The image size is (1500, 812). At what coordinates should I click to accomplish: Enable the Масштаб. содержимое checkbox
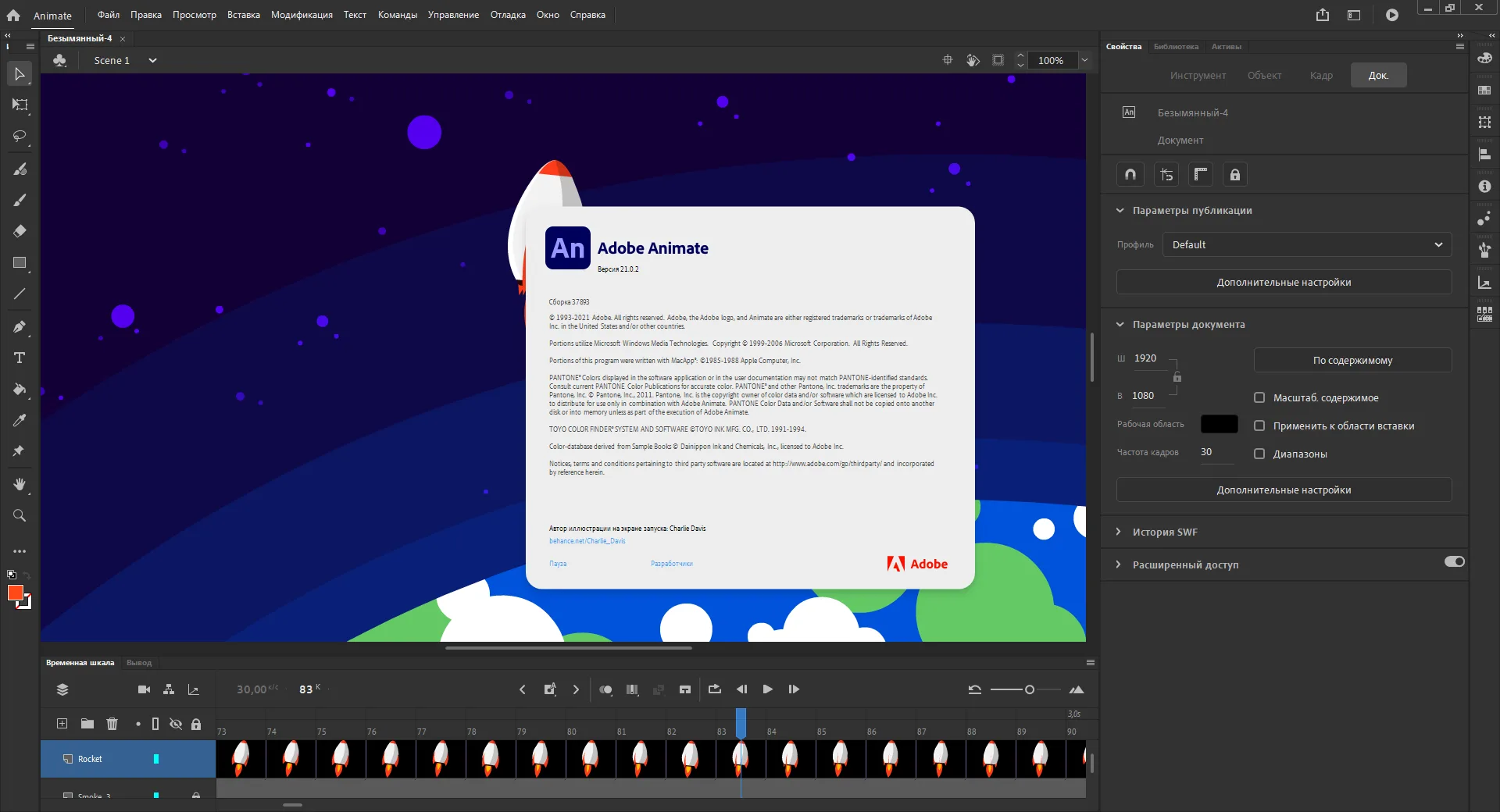pos(1259,397)
